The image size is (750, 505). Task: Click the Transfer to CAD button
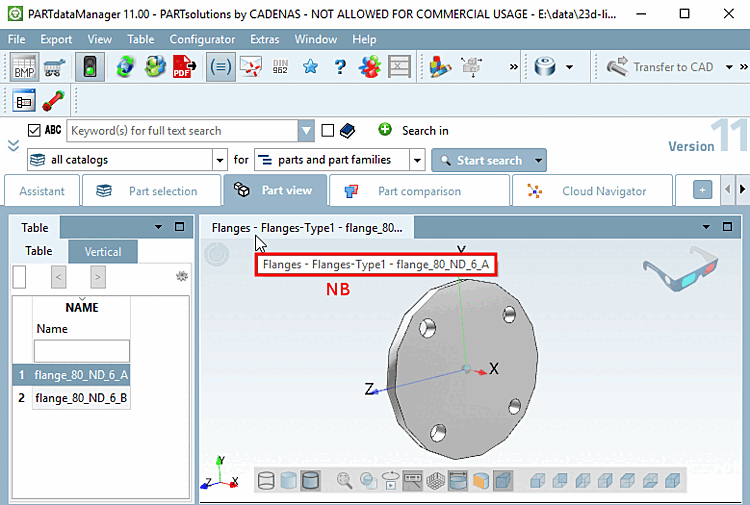(660, 67)
